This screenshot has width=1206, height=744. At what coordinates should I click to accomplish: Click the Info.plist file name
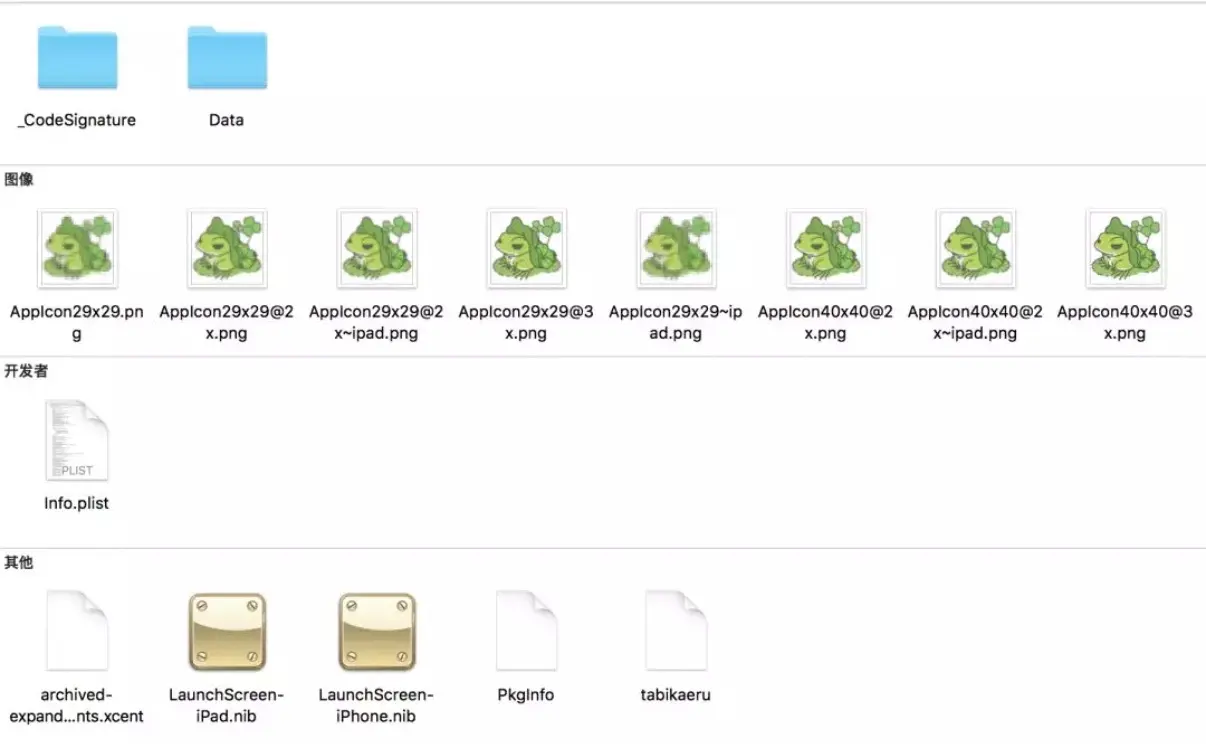click(77, 503)
